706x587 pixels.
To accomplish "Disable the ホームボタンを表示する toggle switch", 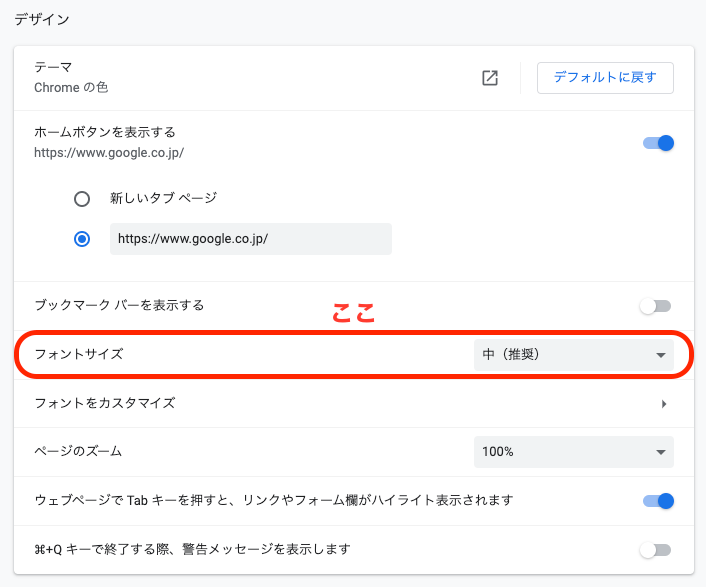I will [658, 143].
